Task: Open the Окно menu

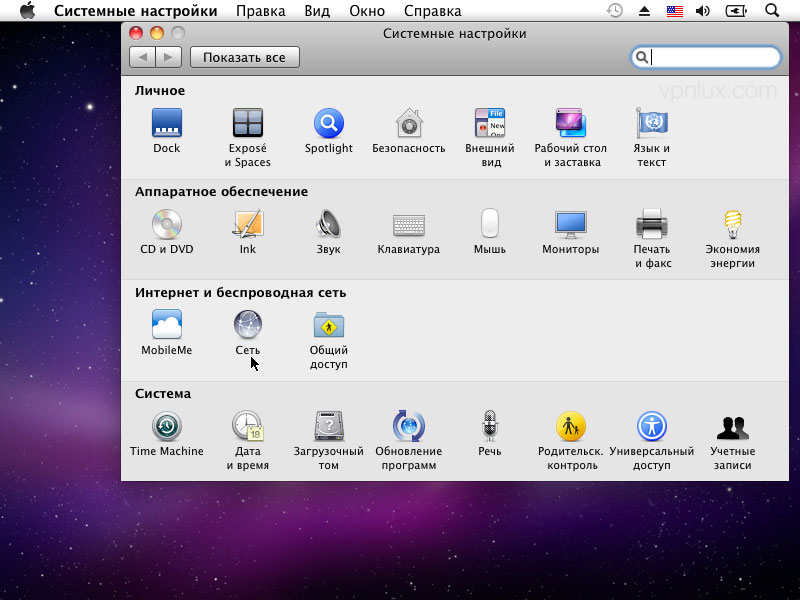Action: pyautogui.click(x=367, y=11)
